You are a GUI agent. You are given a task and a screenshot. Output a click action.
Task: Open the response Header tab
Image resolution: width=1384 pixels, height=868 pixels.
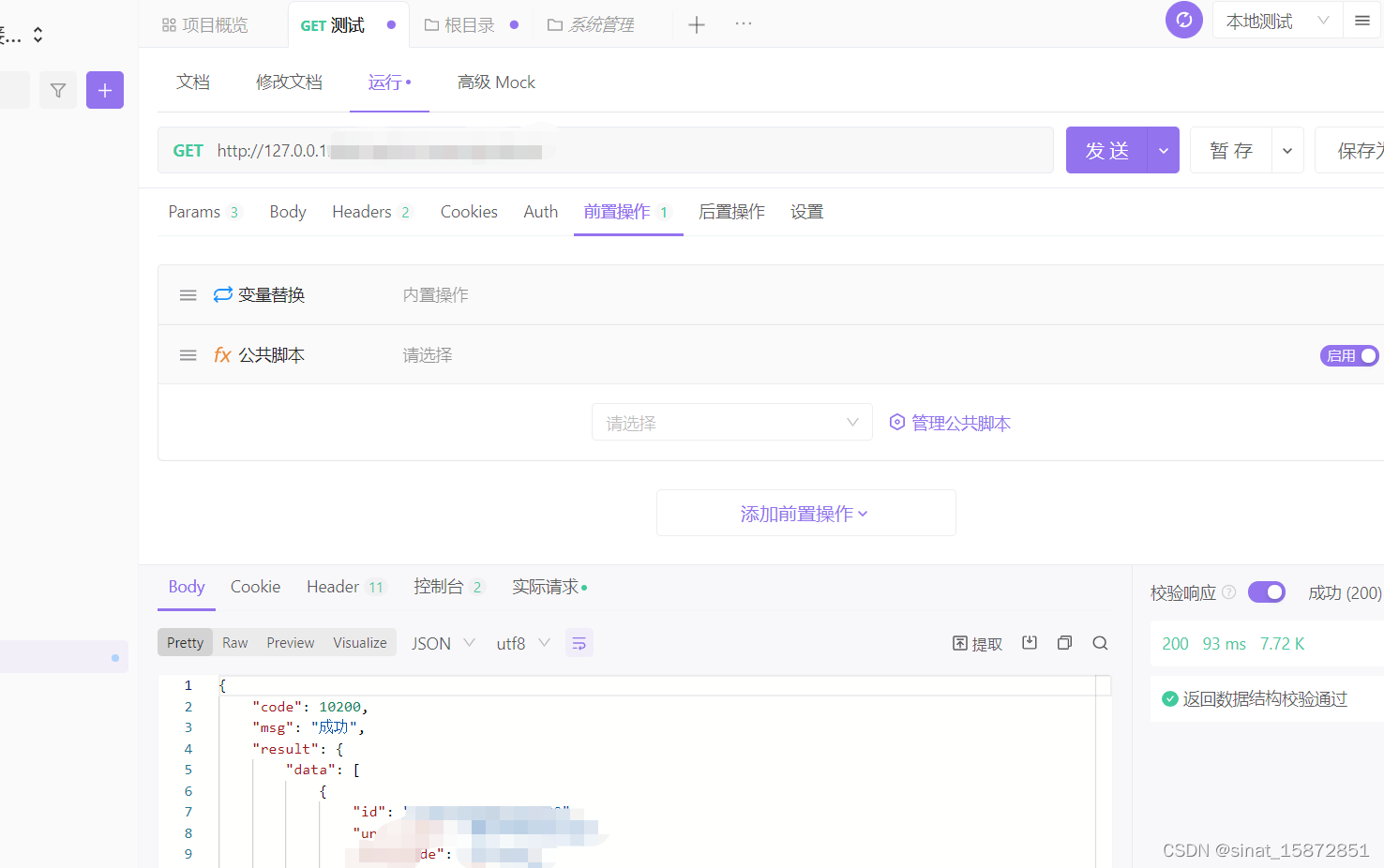(346, 587)
